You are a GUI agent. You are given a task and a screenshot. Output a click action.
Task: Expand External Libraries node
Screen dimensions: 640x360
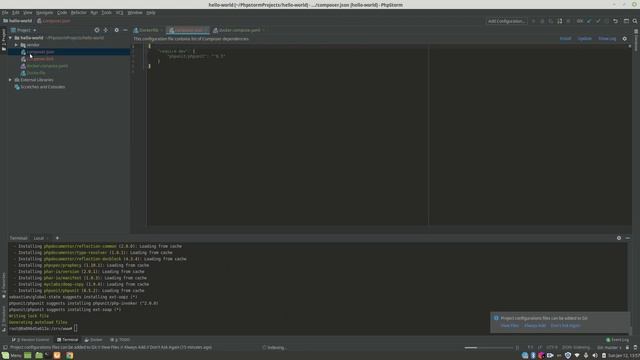coord(11,80)
